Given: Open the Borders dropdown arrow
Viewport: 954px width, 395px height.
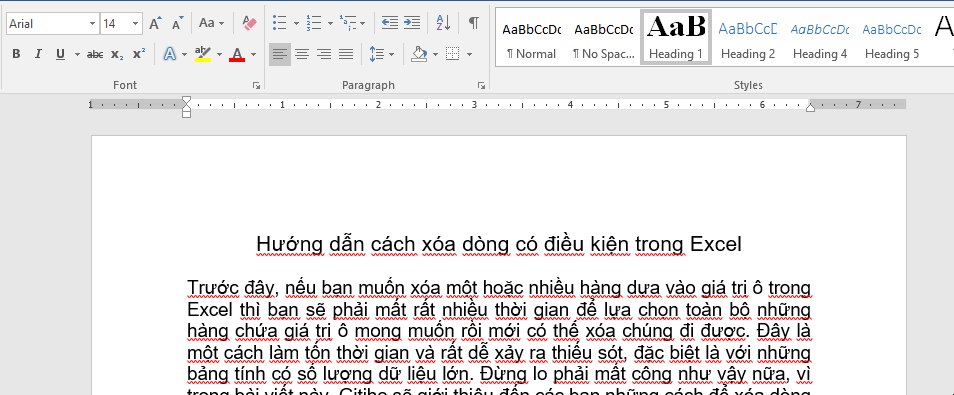Looking at the screenshot, I should 469,55.
